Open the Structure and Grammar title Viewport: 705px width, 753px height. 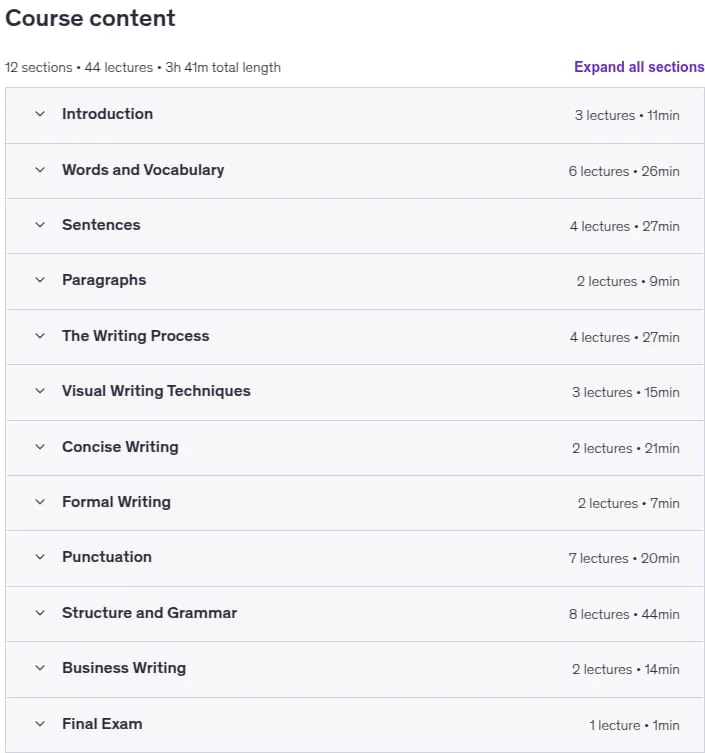coord(149,613)
